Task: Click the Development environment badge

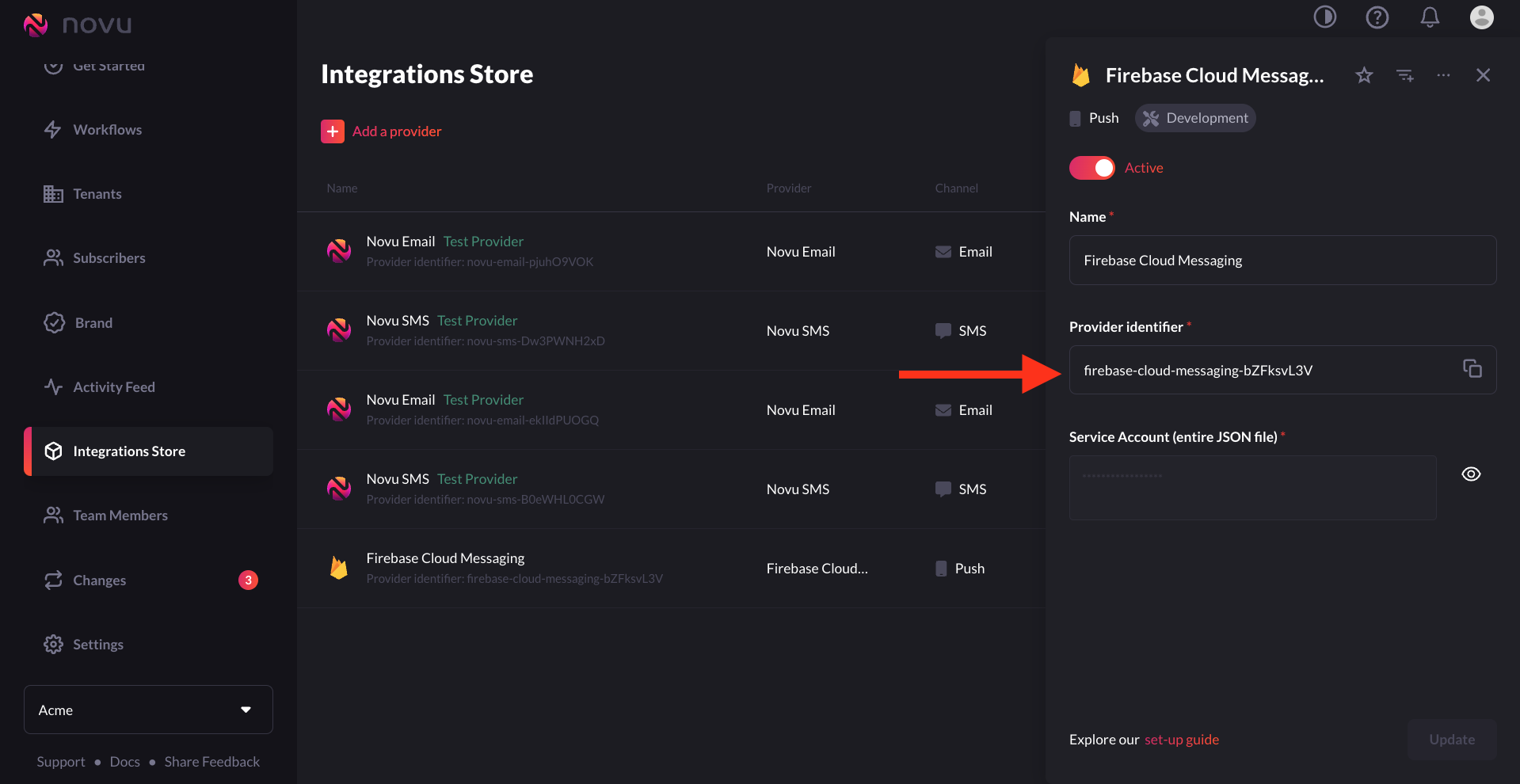Action: [1195, 118]
